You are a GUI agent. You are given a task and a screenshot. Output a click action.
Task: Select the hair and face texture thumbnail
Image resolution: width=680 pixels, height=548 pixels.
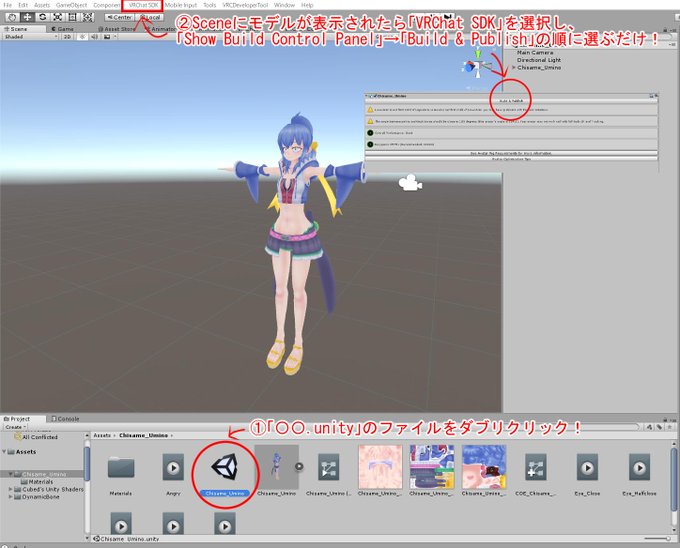(484, 467)
